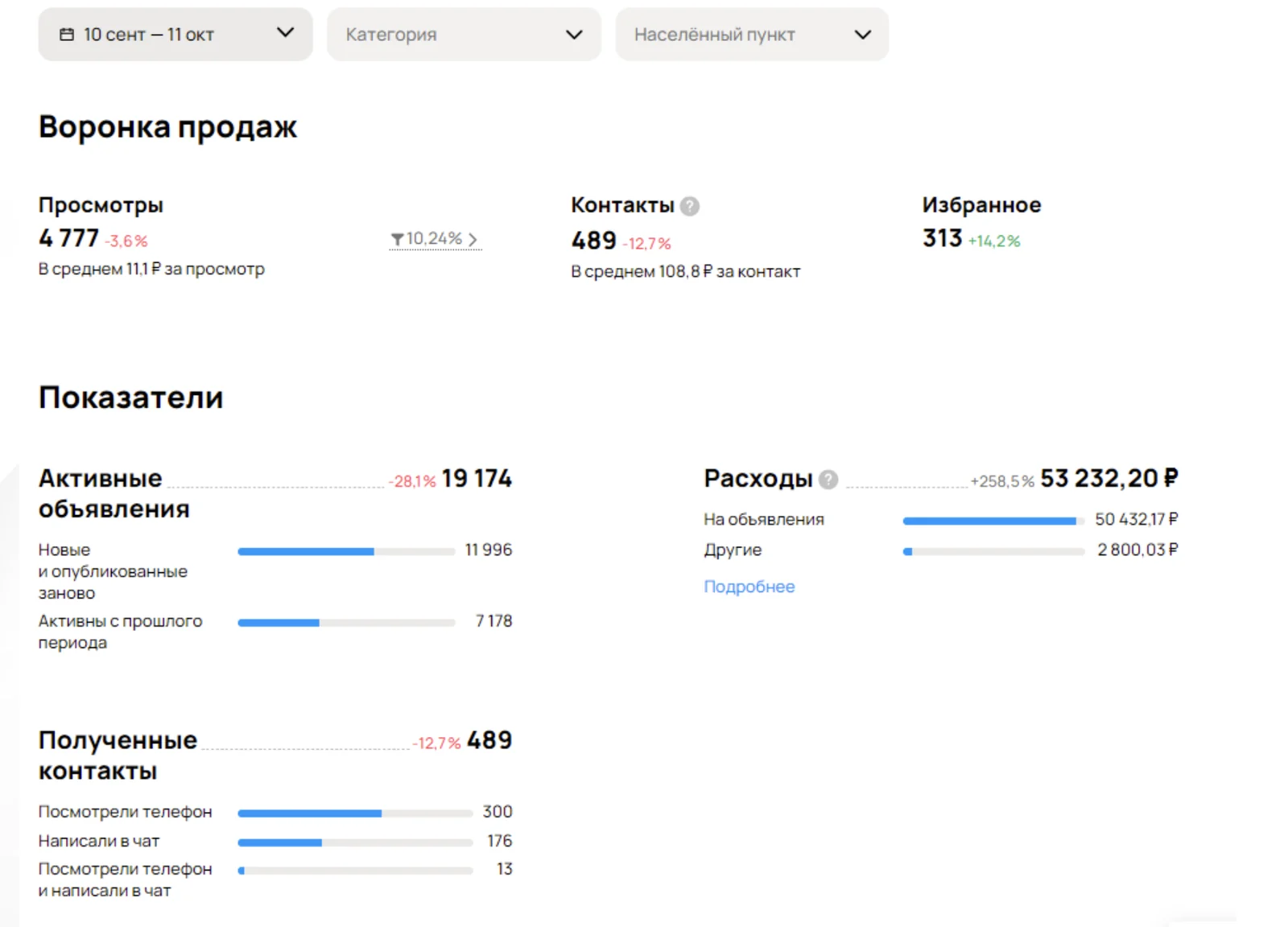Click the 10,24% conversion link
This screenshot has width=1288, height=927.
tap(435, 239)
